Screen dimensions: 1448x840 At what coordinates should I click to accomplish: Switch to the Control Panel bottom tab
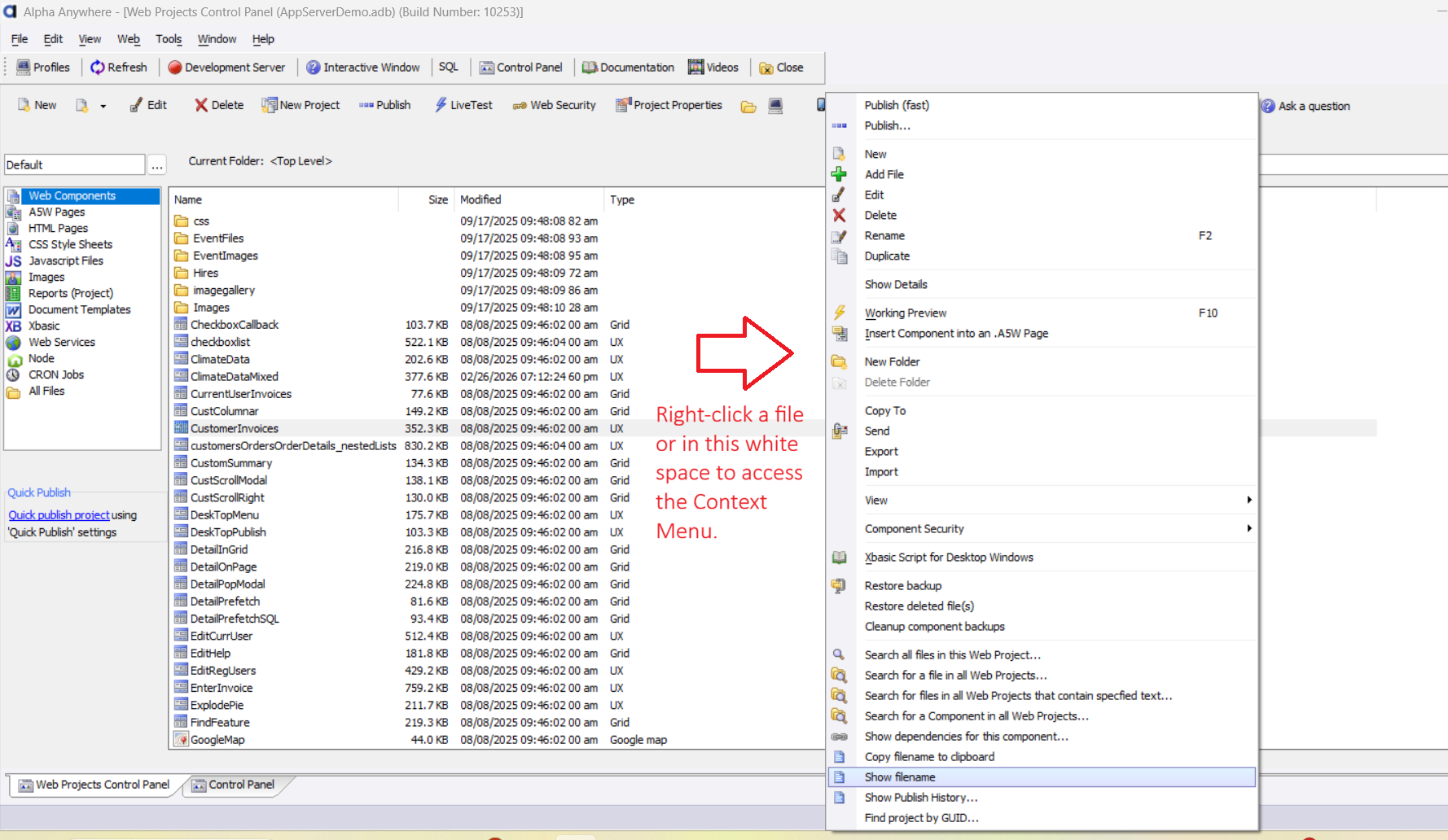click(233, 785)
